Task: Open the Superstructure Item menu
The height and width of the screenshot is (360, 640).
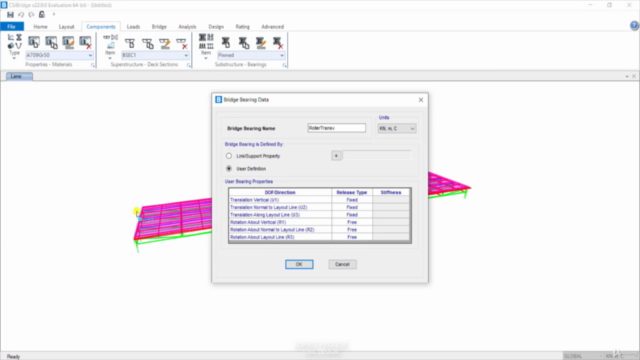Action: click(x=110, y=47)
